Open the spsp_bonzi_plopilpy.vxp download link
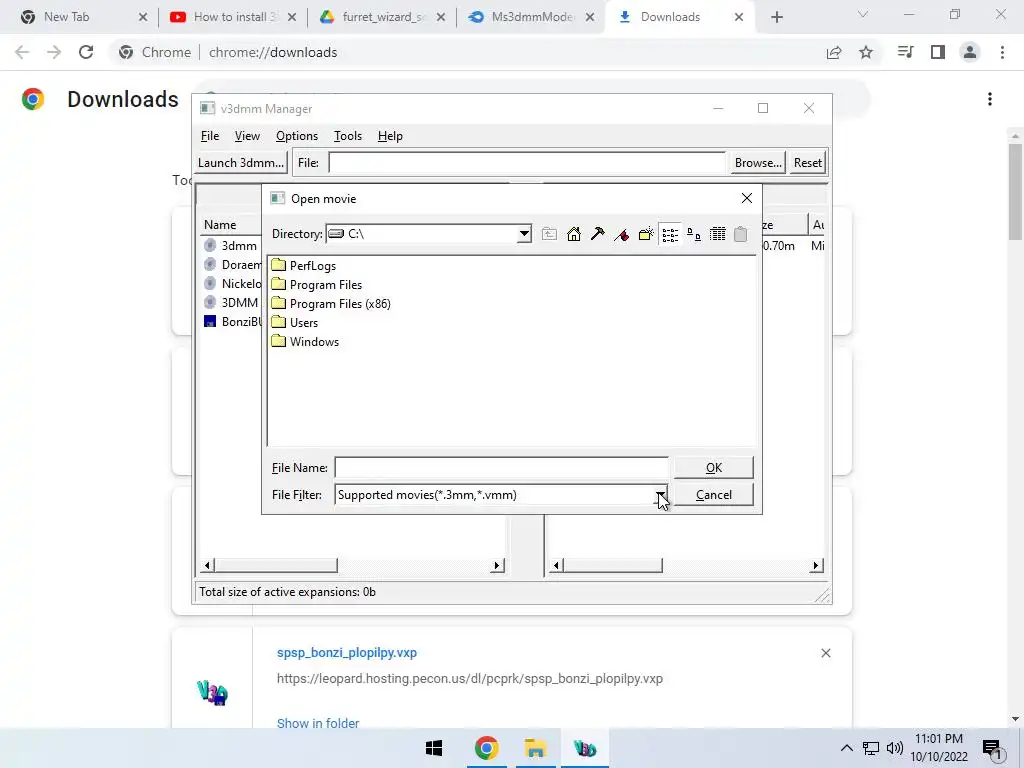This screenshot has height=768, width=1024. (x=346, y=652)
